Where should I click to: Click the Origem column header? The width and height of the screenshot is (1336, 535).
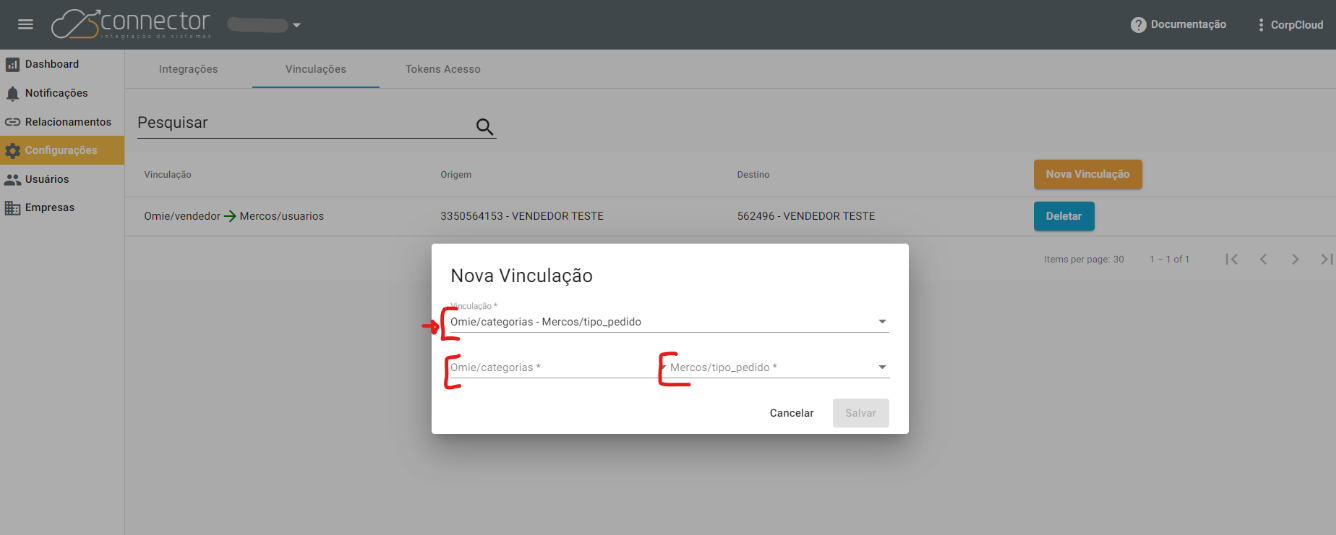pos(456,175)
